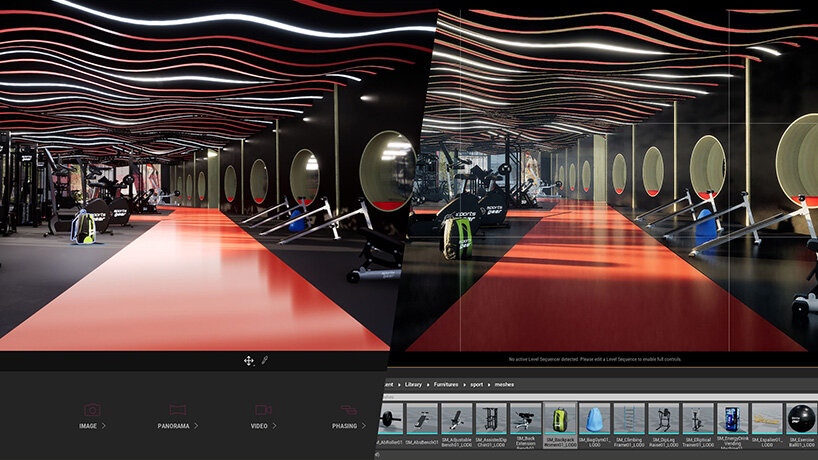Open the meshes folder breadcrumb
Screen dimensions: 818x460
(x=506, y=384)
